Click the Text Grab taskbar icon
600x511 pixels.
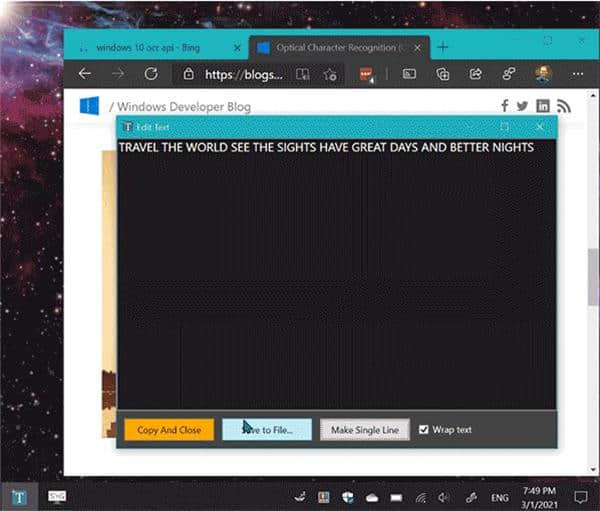pos(18,496)
